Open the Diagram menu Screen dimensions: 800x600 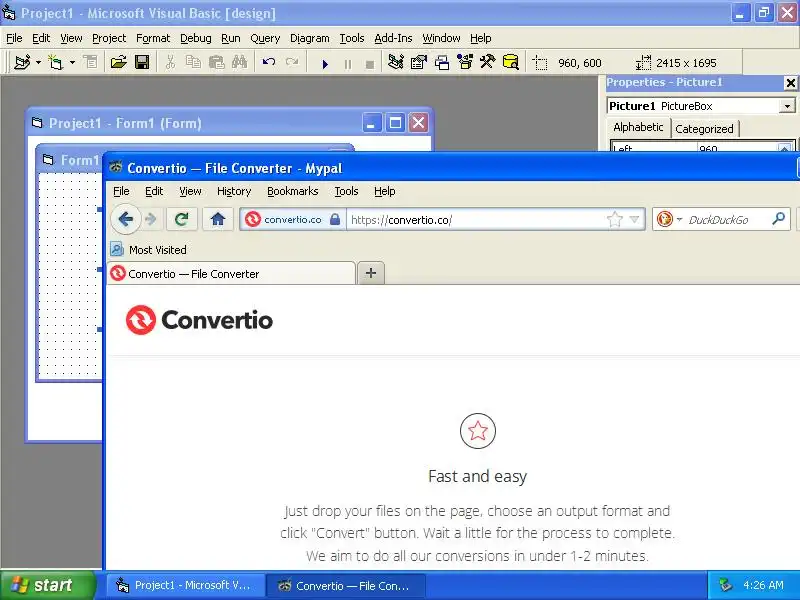pos(309,38)
